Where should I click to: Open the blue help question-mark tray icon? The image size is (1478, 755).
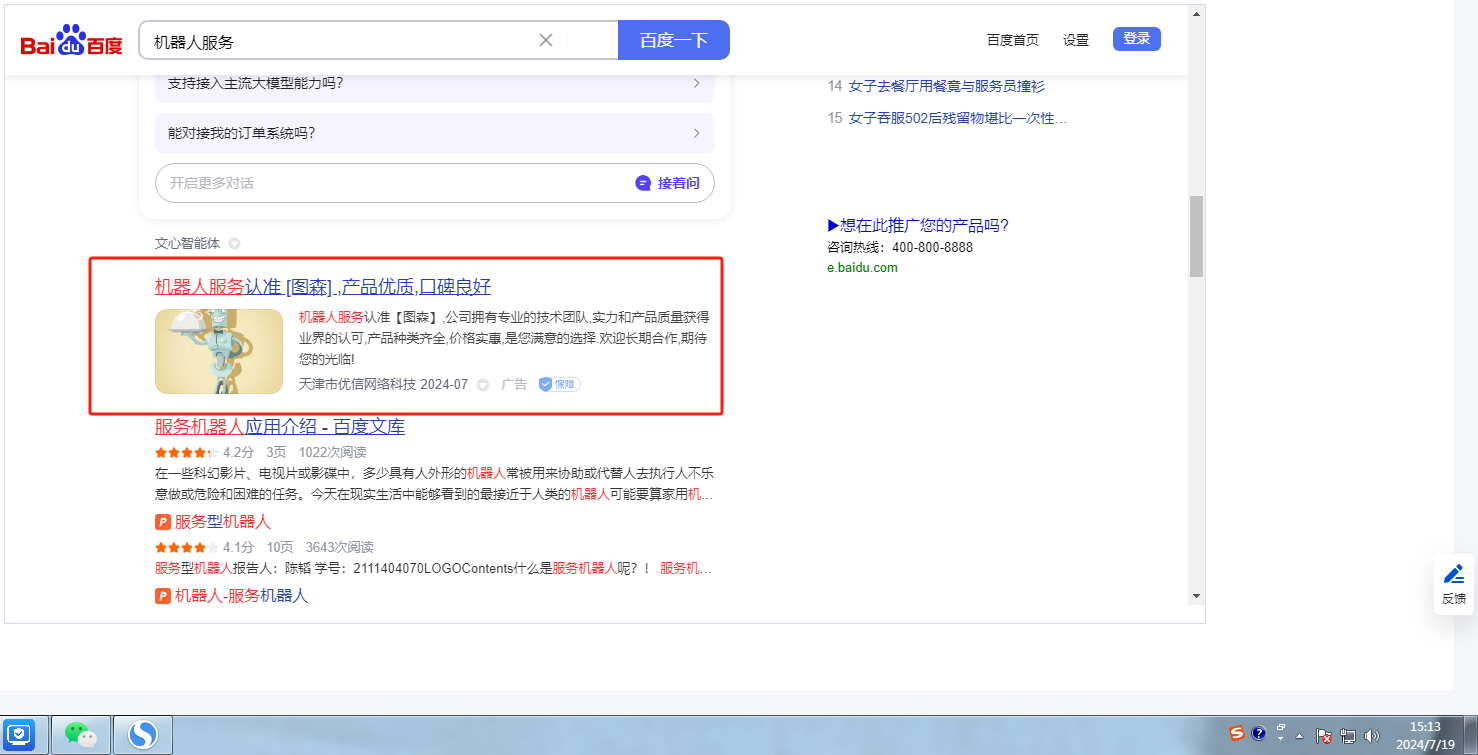(1259, 733)
